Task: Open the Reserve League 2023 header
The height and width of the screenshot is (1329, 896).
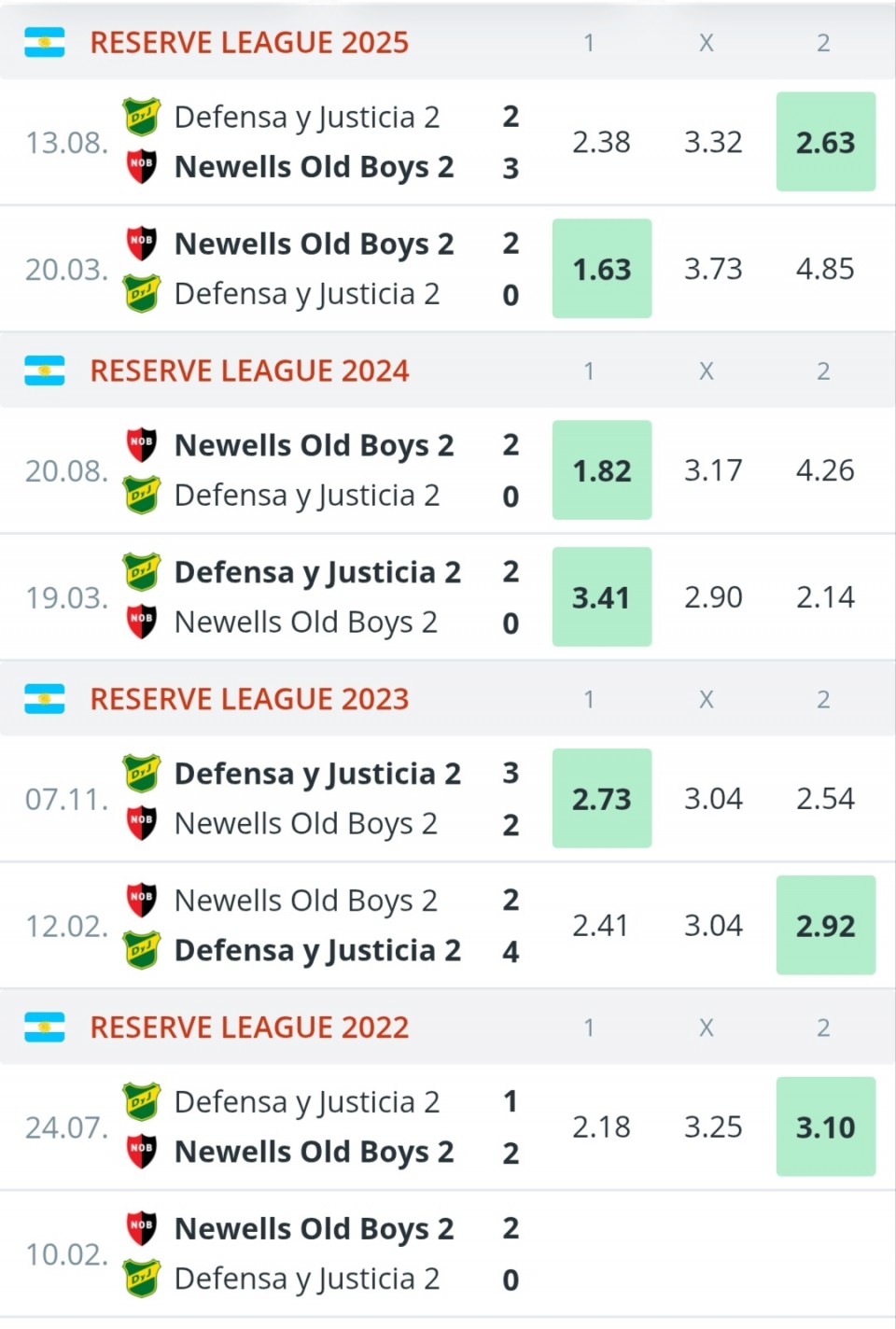Action: [x=249, y=699]
